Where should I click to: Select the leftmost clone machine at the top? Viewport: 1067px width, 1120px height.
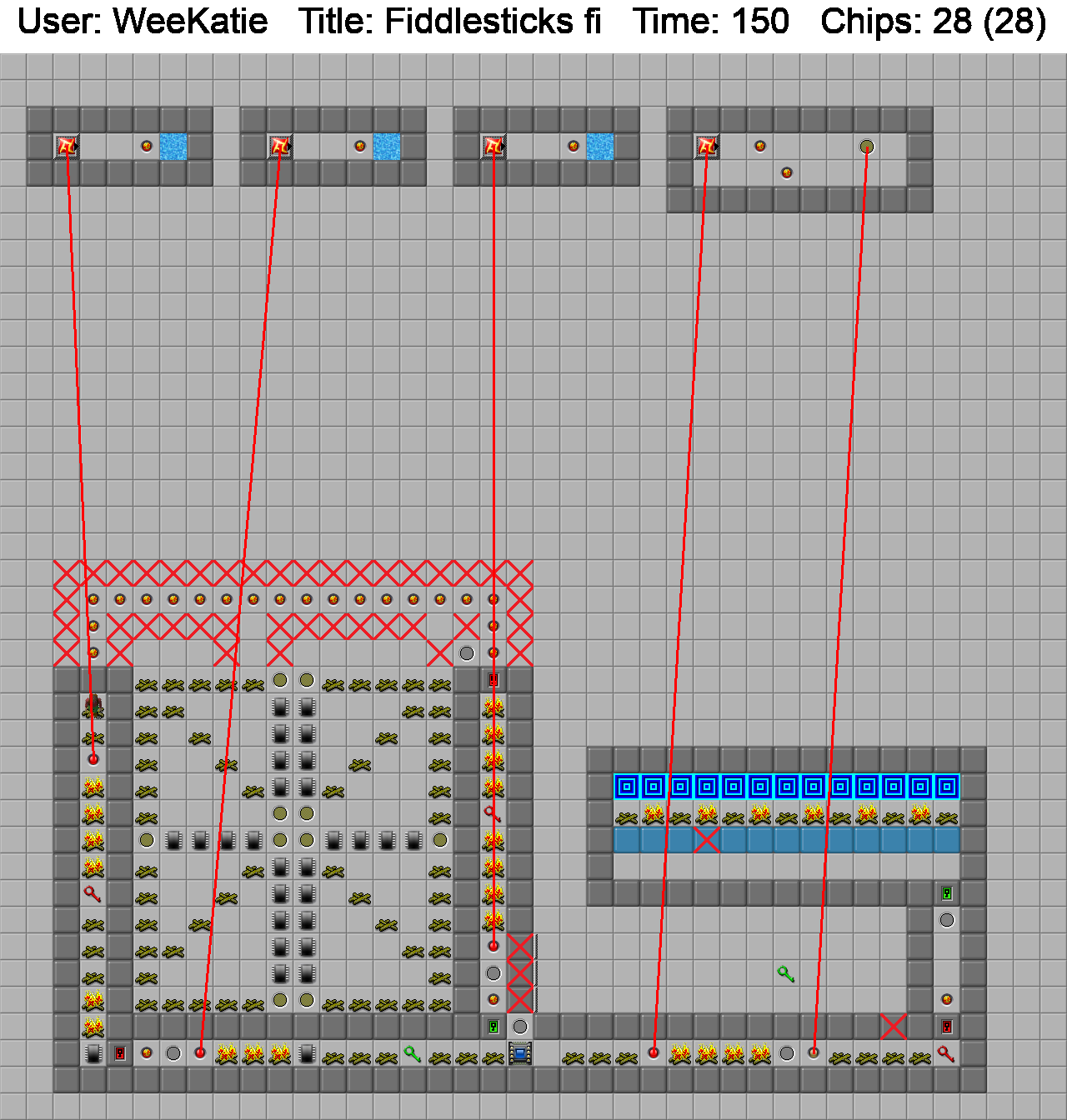[x=67, y=147]
